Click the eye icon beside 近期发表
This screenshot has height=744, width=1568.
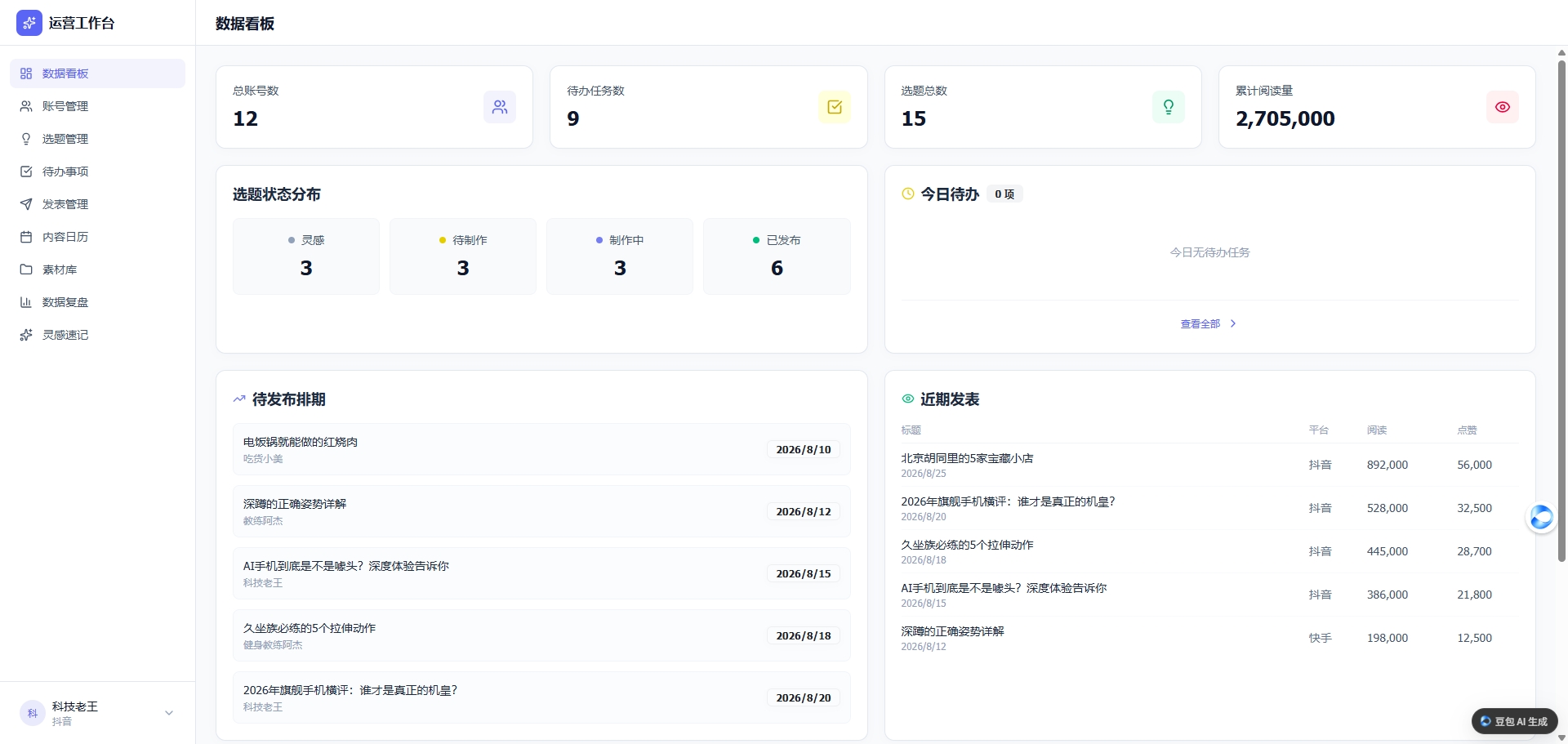tap(908, 399)
